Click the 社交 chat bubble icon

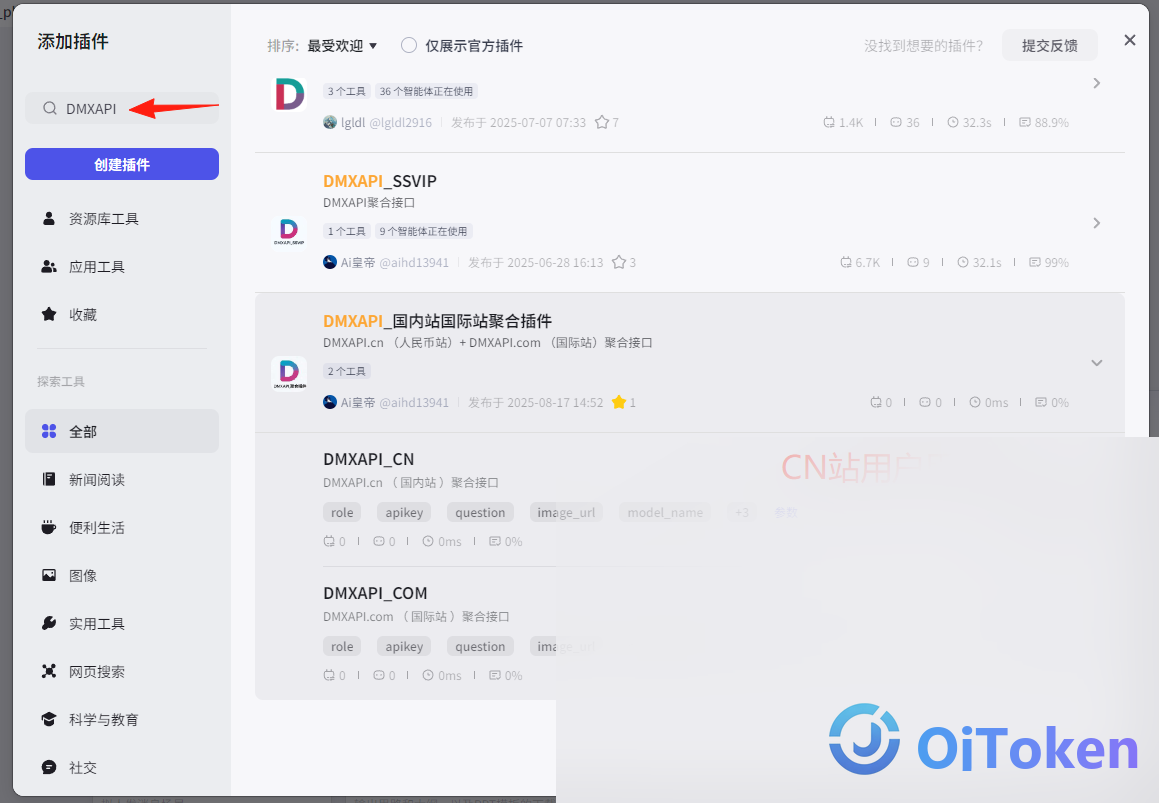pyautogui.click(x=49, y=767)
